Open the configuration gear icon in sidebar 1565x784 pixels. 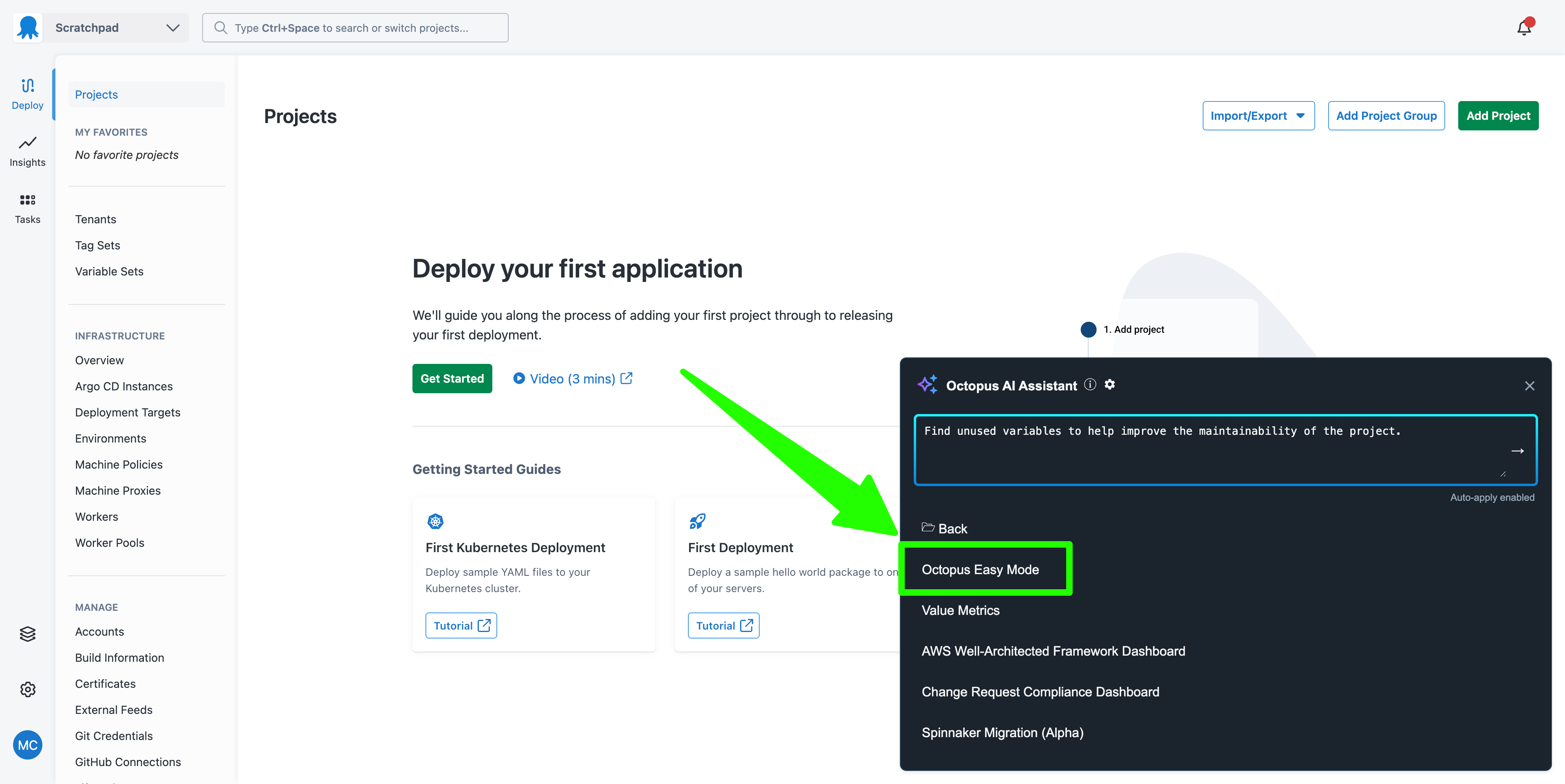tap(27, 689)
